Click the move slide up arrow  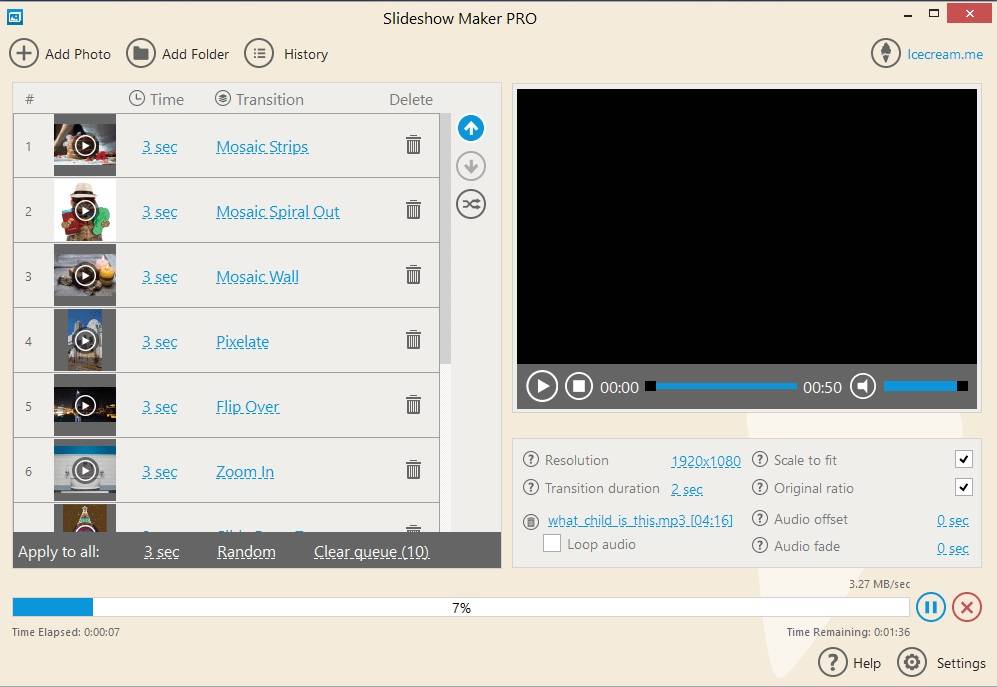click(471, 128)
